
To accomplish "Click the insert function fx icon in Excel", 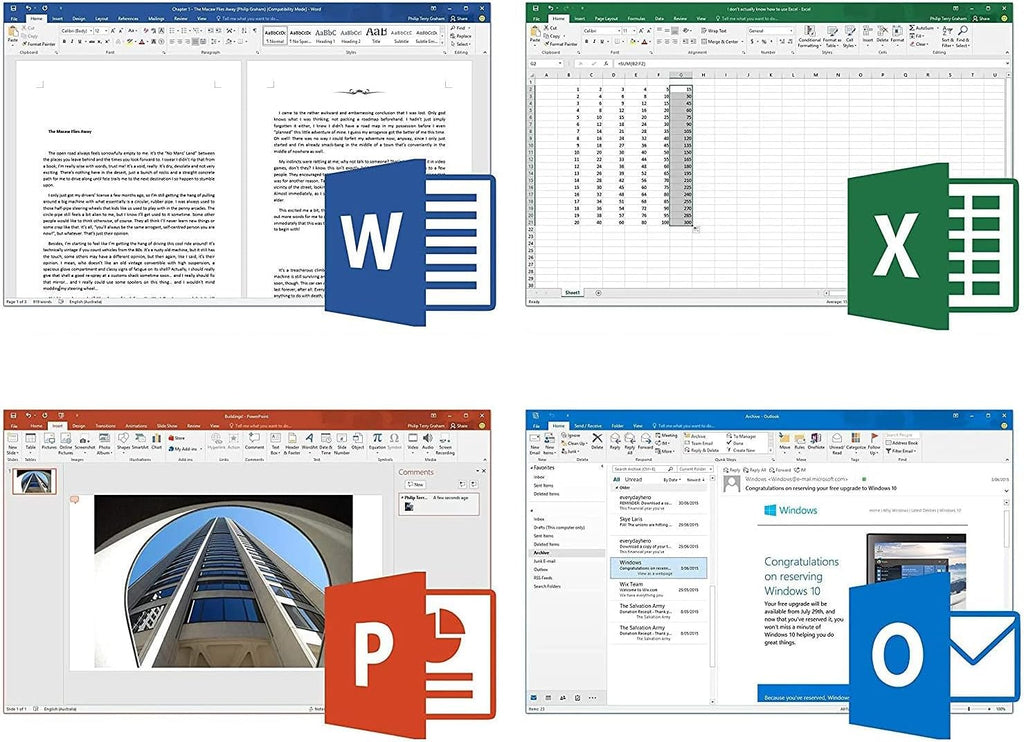I will 607,64.
